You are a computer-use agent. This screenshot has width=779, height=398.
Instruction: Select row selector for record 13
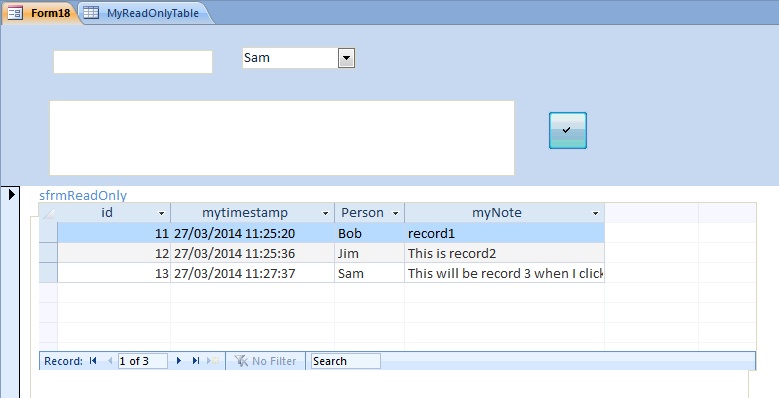48,273
